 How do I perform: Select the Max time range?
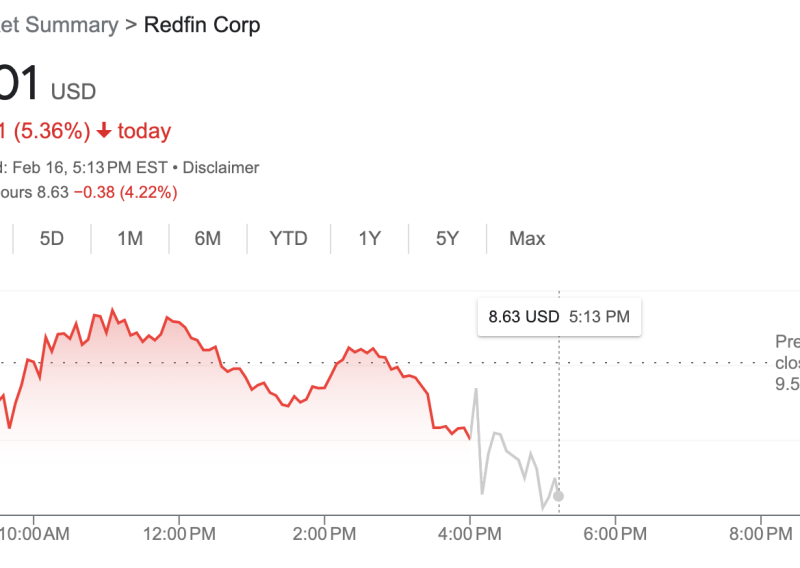click(527, 239)
